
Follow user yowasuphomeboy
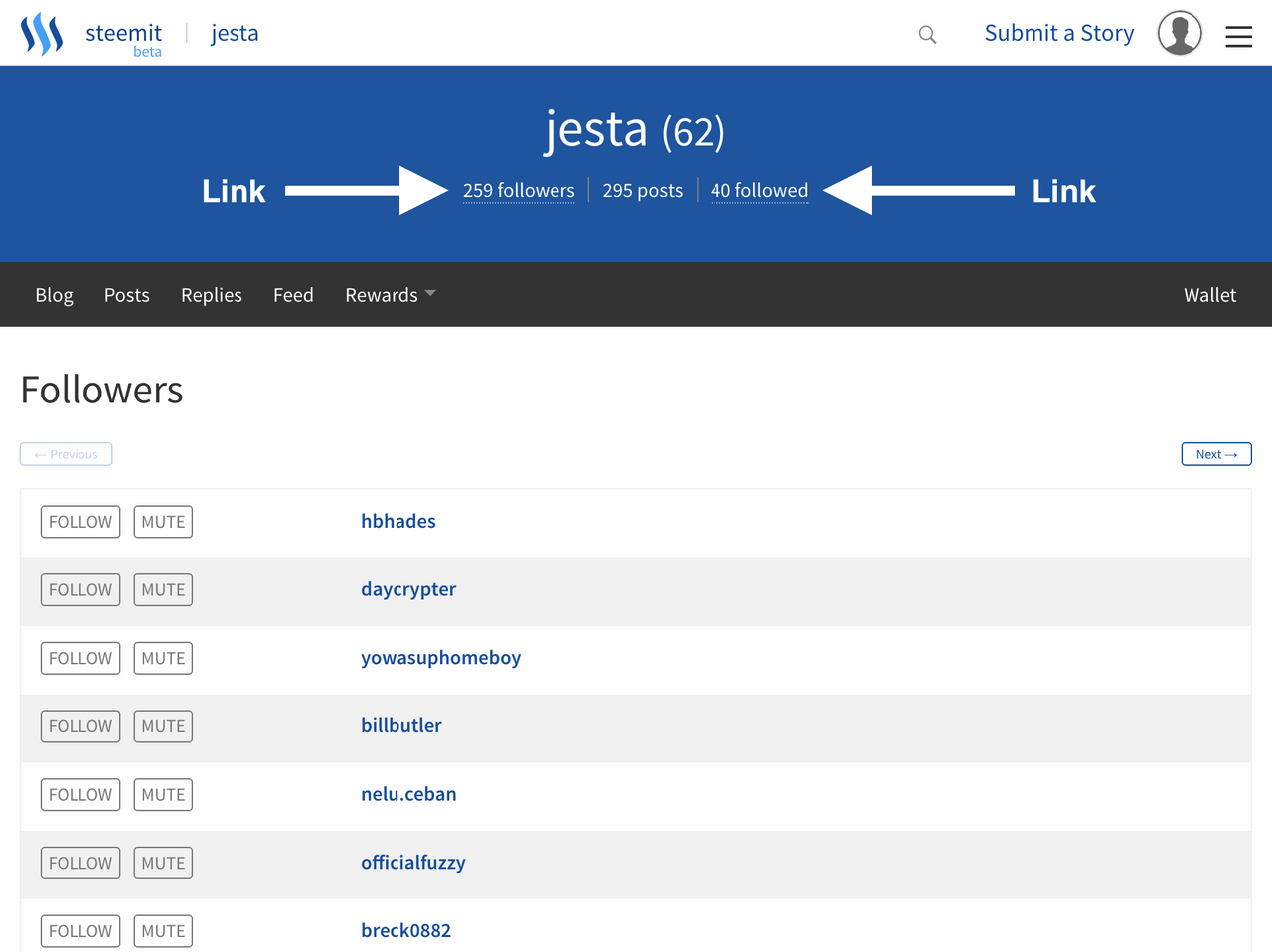tap(80, 658)
